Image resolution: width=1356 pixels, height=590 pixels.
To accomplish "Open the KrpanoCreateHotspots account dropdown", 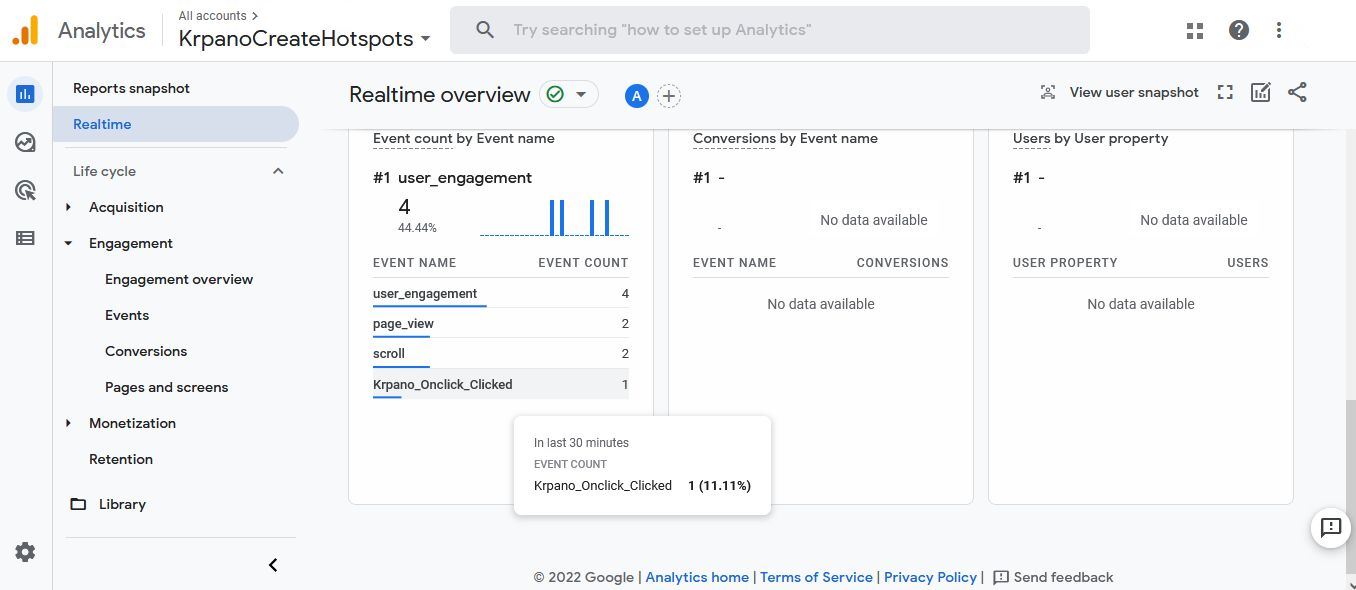I will 305,39.
